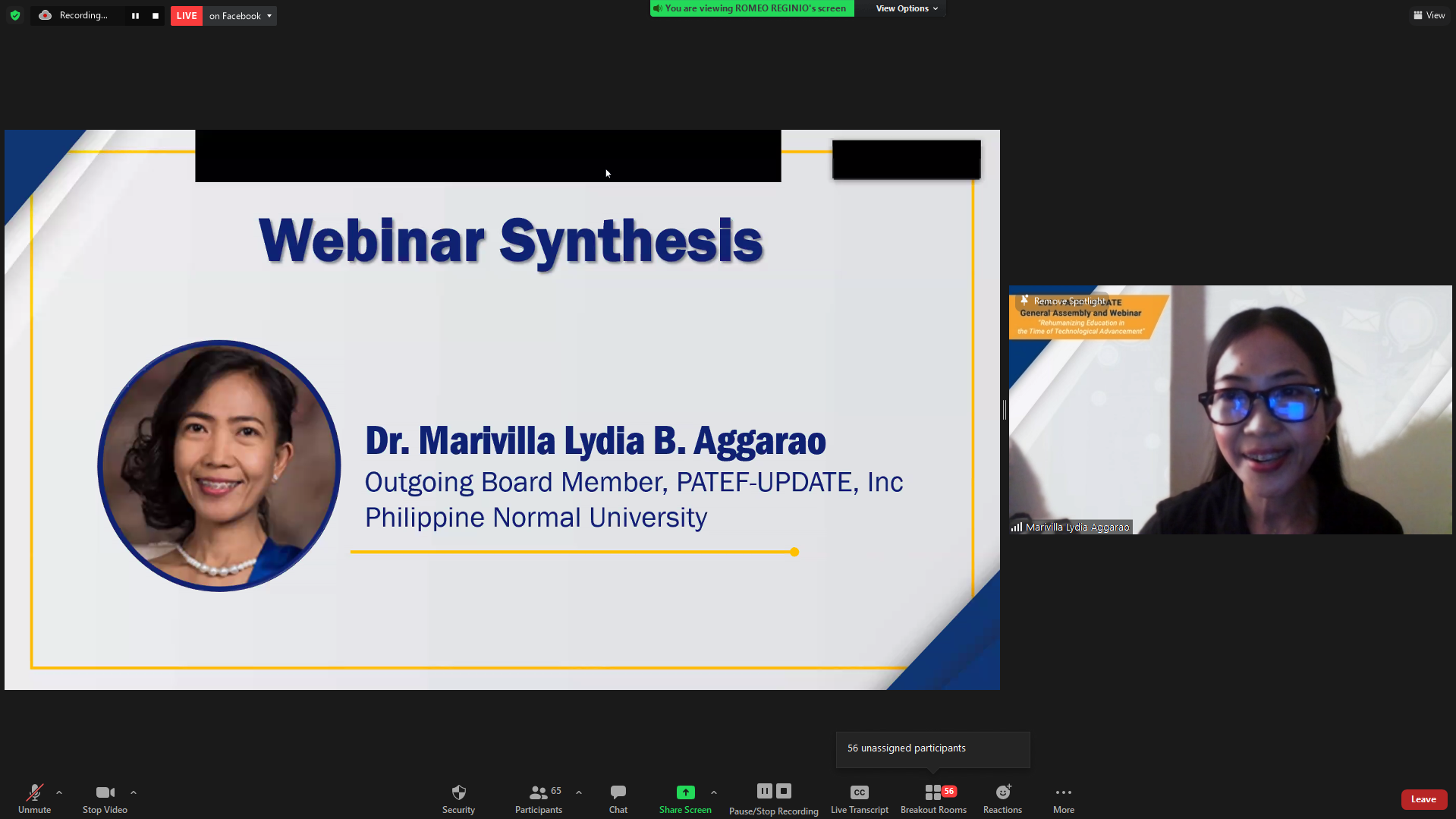Open the More options menu

[x=1063, y=798]
